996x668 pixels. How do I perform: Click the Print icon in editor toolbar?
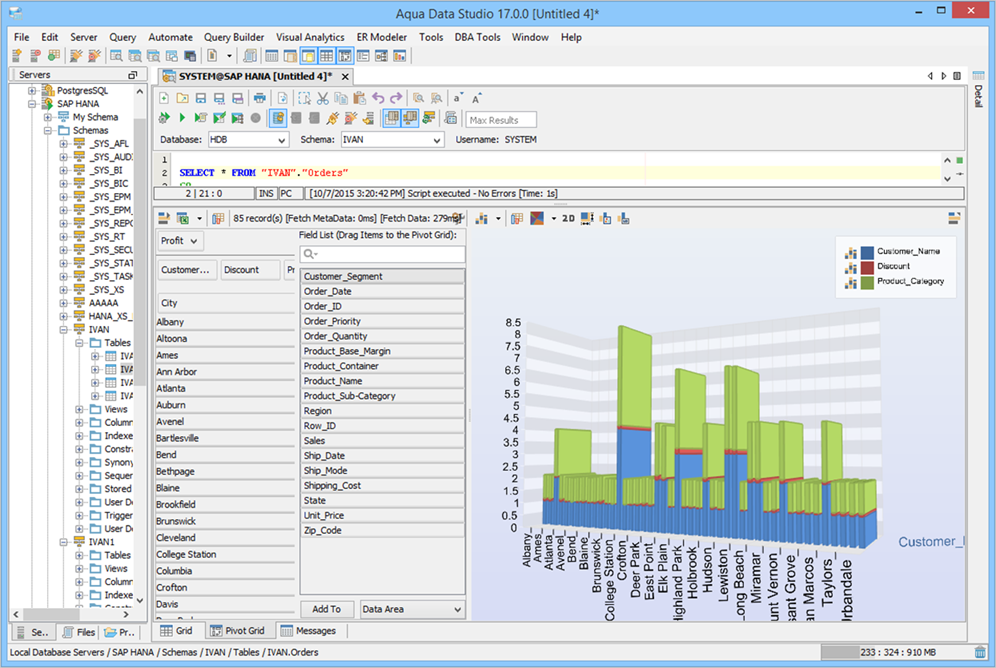(x=259, y=98)
